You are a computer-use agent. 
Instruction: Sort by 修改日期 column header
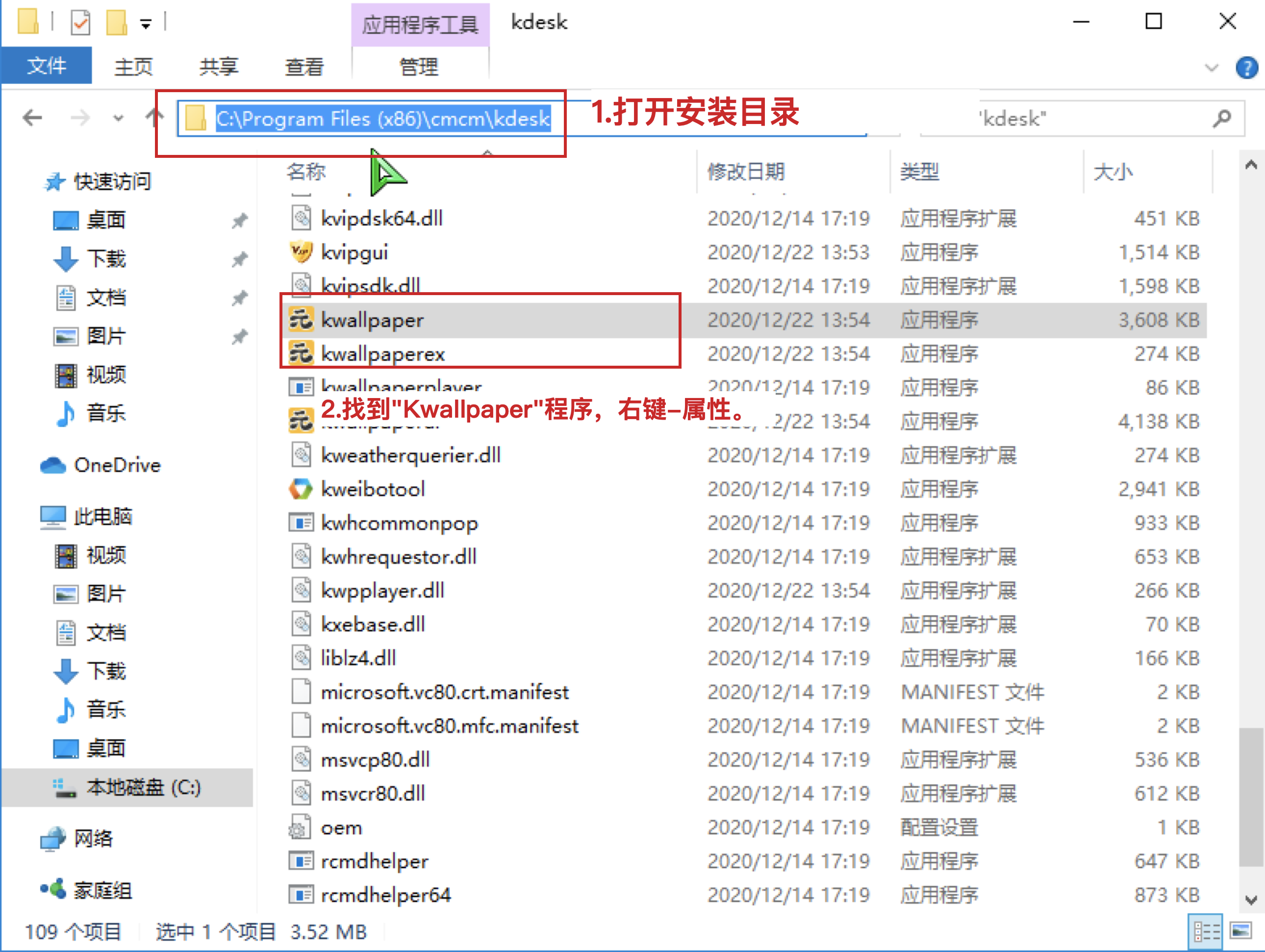click(746, 172)
